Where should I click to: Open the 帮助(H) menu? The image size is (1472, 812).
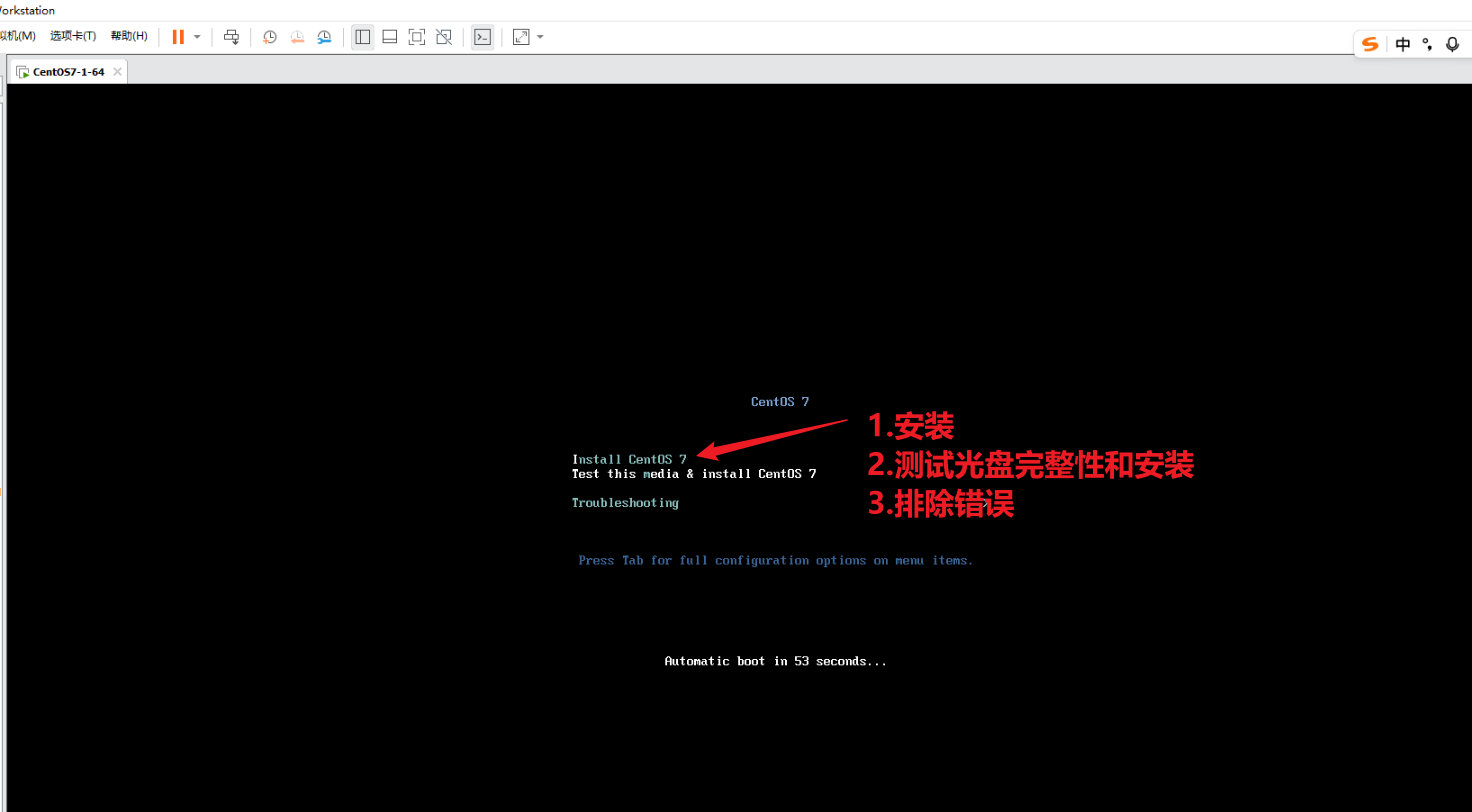(x=129, y=36)
